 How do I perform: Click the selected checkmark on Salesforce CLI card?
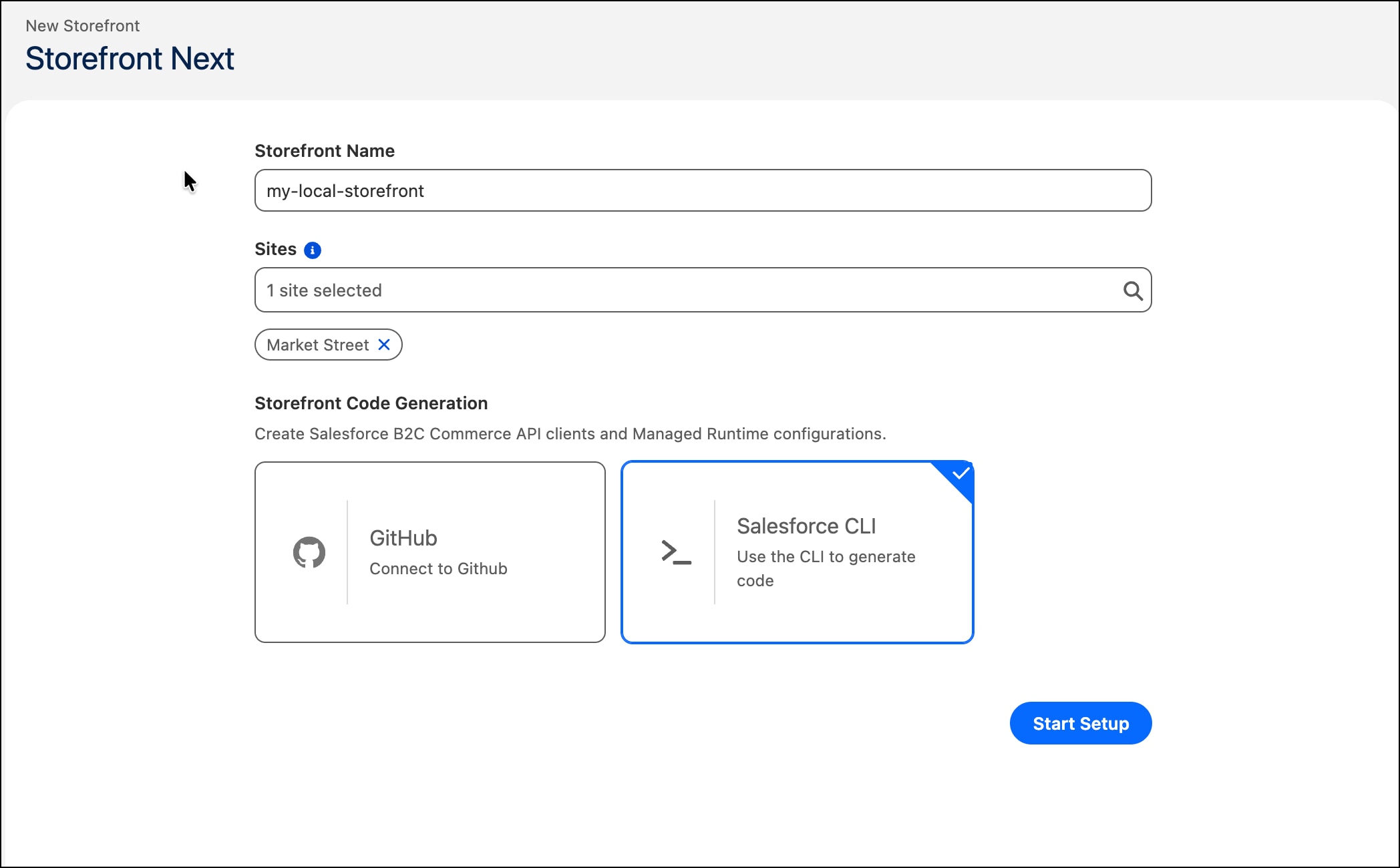coord(960,473)
